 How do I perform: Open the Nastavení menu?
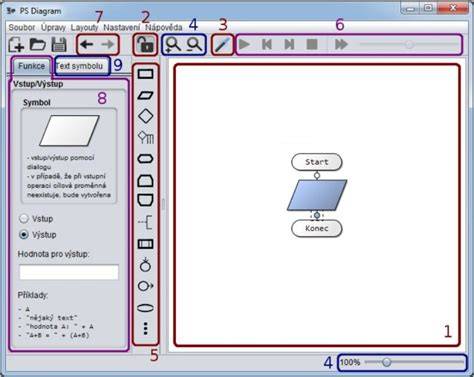[x=122, y=27]
